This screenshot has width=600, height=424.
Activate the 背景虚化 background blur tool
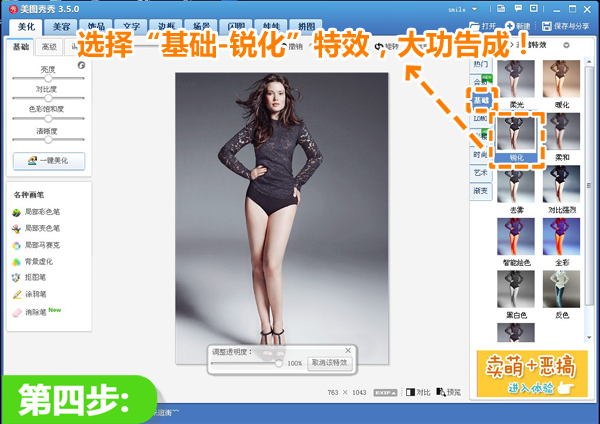point(33,262)
